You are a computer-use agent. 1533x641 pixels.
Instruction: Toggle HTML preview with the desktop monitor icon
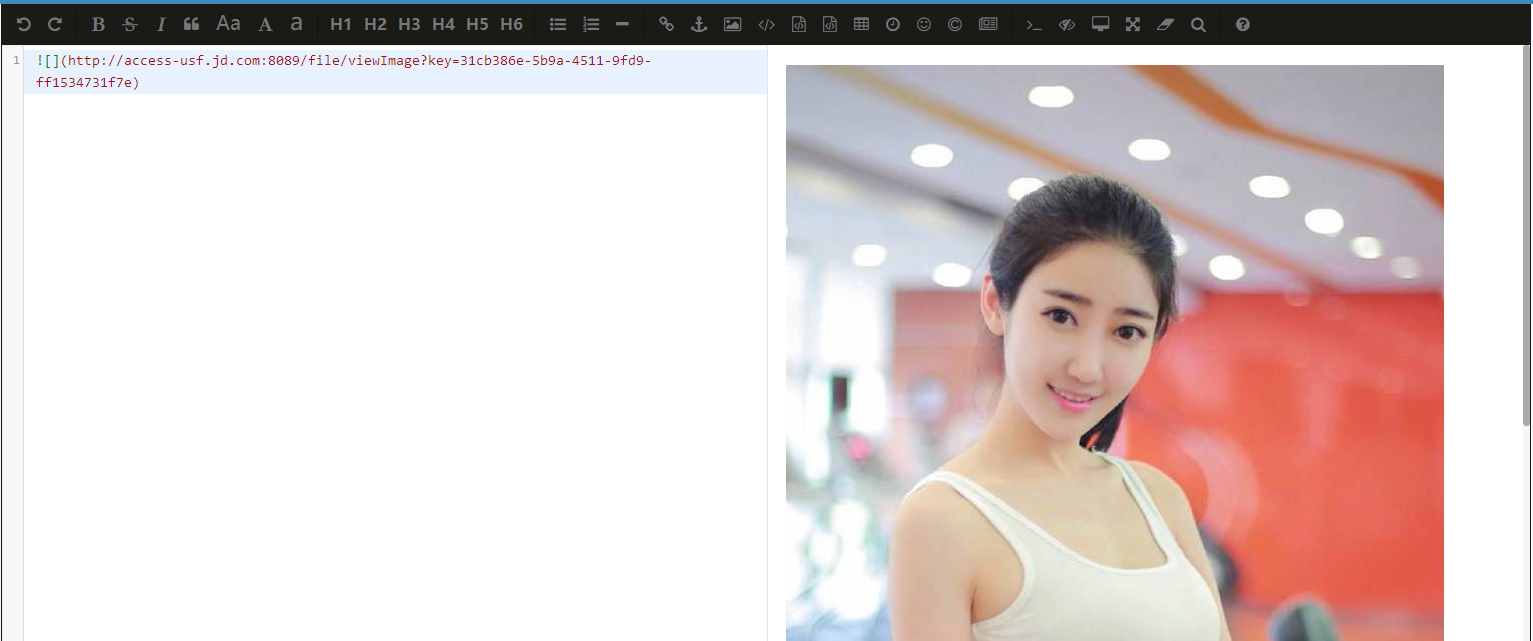tap(1100, 24)
